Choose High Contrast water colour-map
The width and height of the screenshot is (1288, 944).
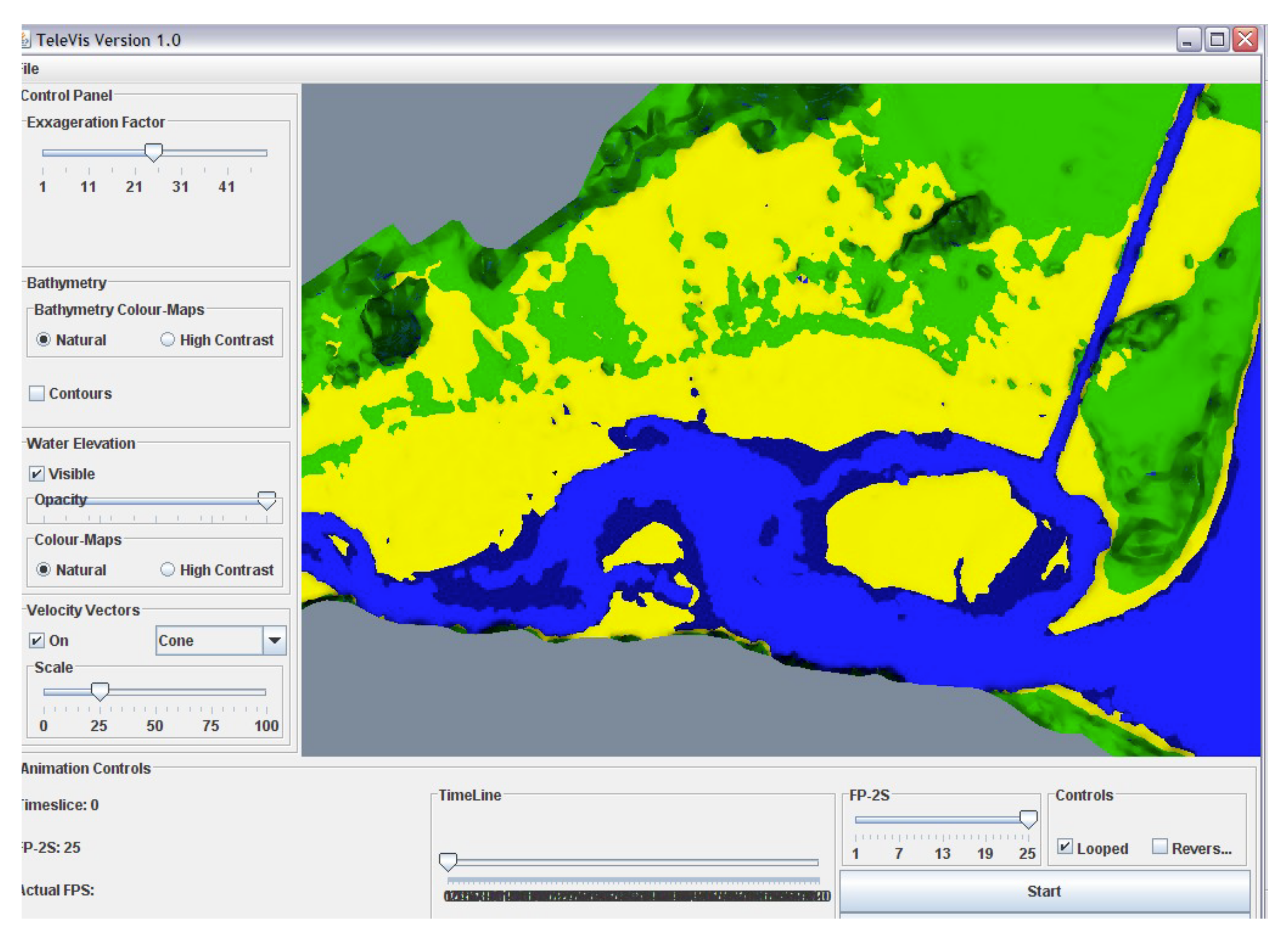pos(167,570)
